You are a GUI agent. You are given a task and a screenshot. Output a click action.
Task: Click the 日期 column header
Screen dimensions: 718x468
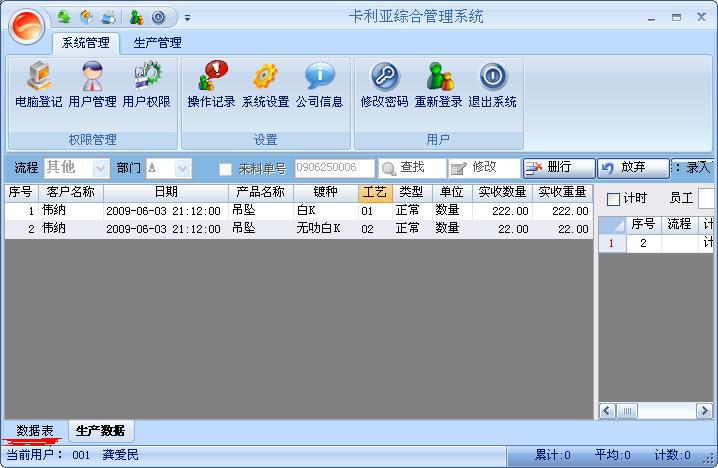click(x=166, y=192)
